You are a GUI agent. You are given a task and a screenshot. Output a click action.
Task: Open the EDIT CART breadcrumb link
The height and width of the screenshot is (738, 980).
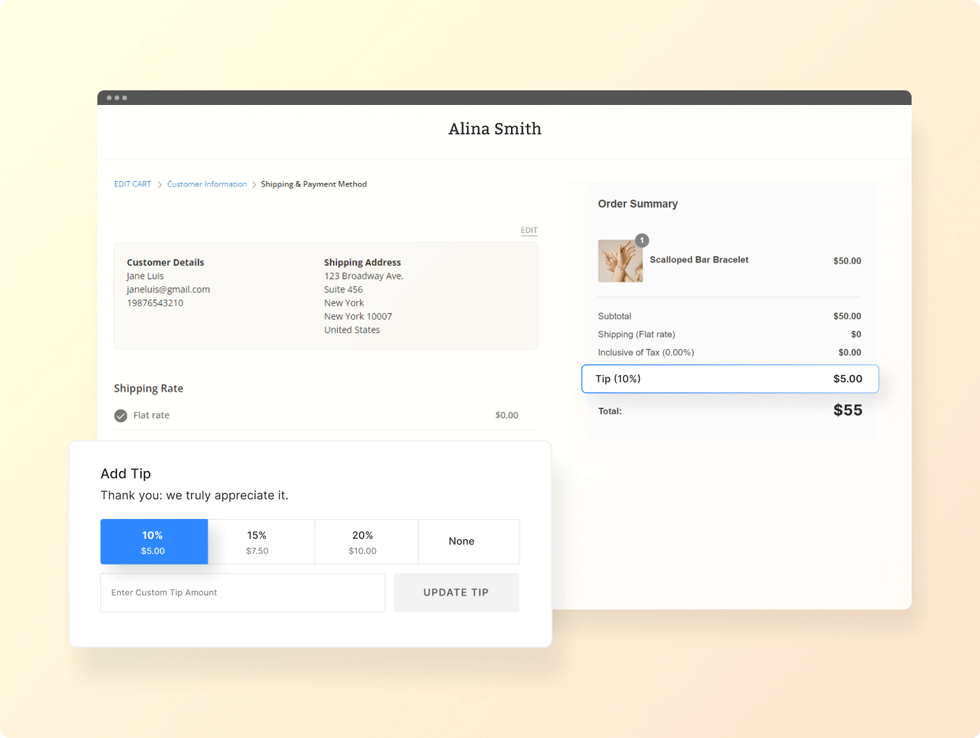tap(132, 184)
